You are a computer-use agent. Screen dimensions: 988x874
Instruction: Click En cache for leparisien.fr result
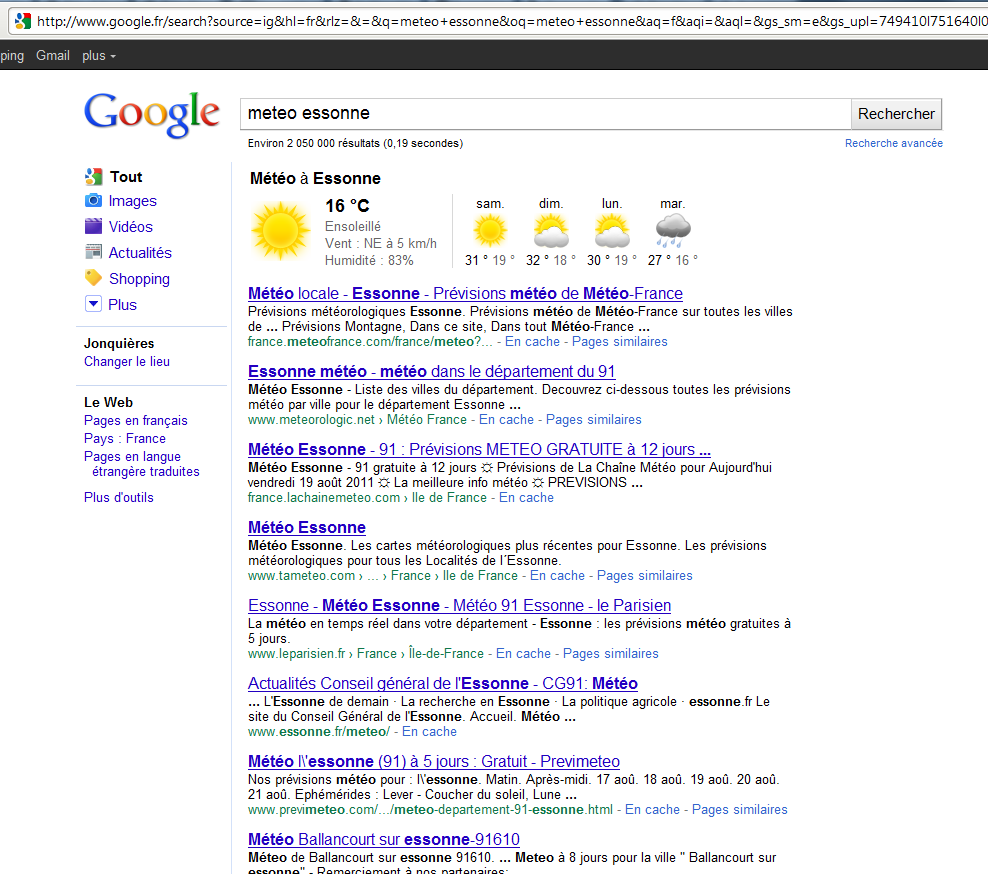[523, 653]
